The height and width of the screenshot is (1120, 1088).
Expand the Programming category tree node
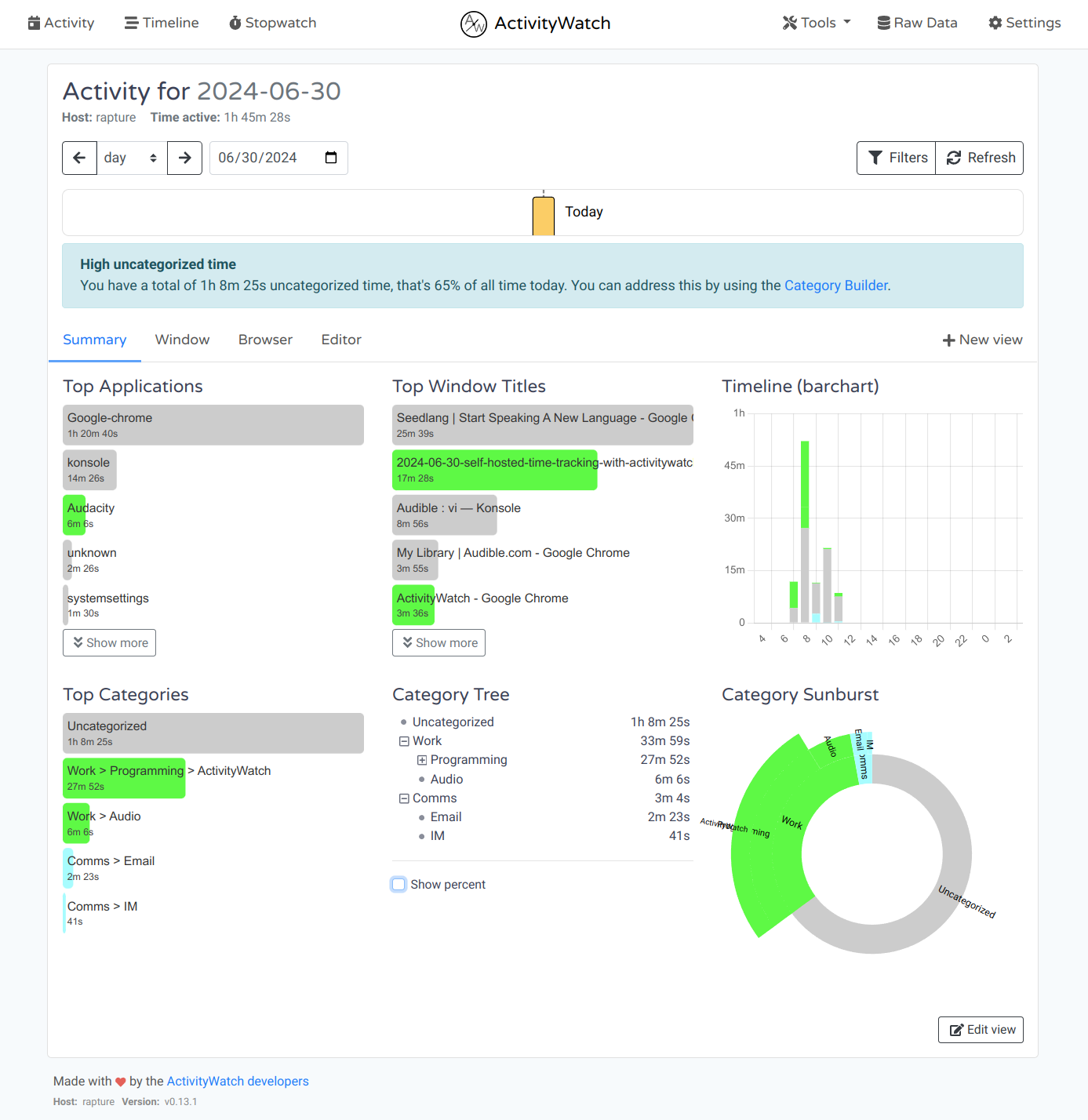(x=422, y=760)
